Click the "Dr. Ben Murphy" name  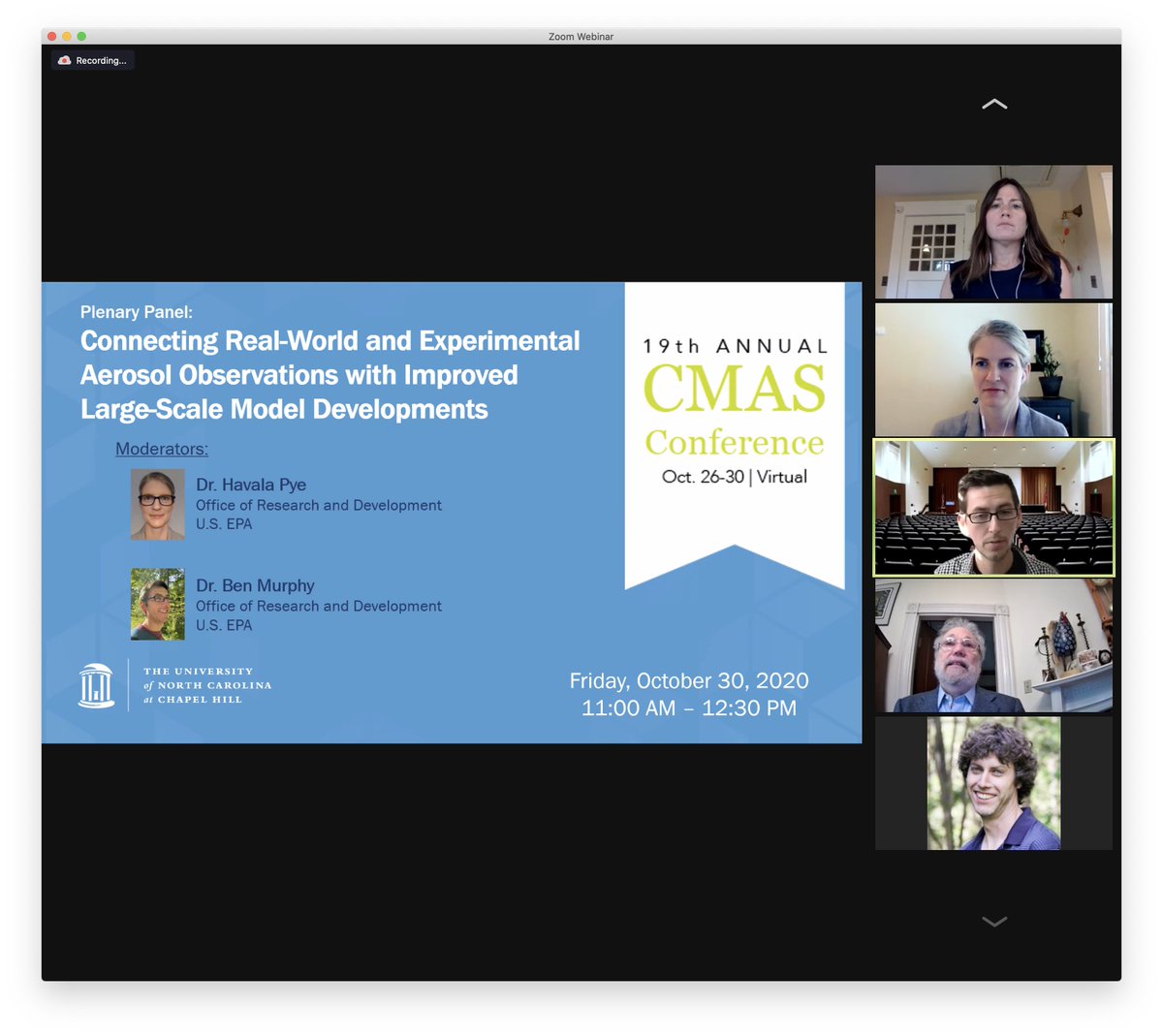click(255, 585)
